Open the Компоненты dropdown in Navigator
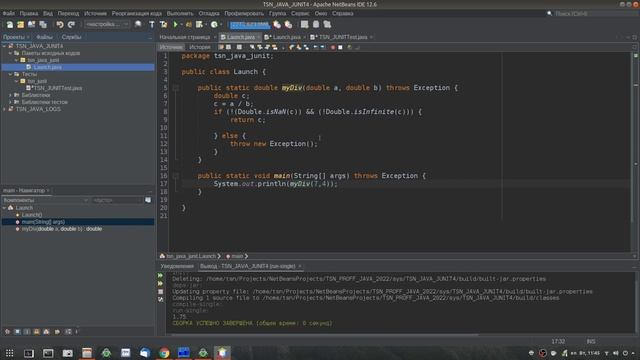Image resolution: width=640 pixels, height=360 pixels. click(x=45, y=200)
